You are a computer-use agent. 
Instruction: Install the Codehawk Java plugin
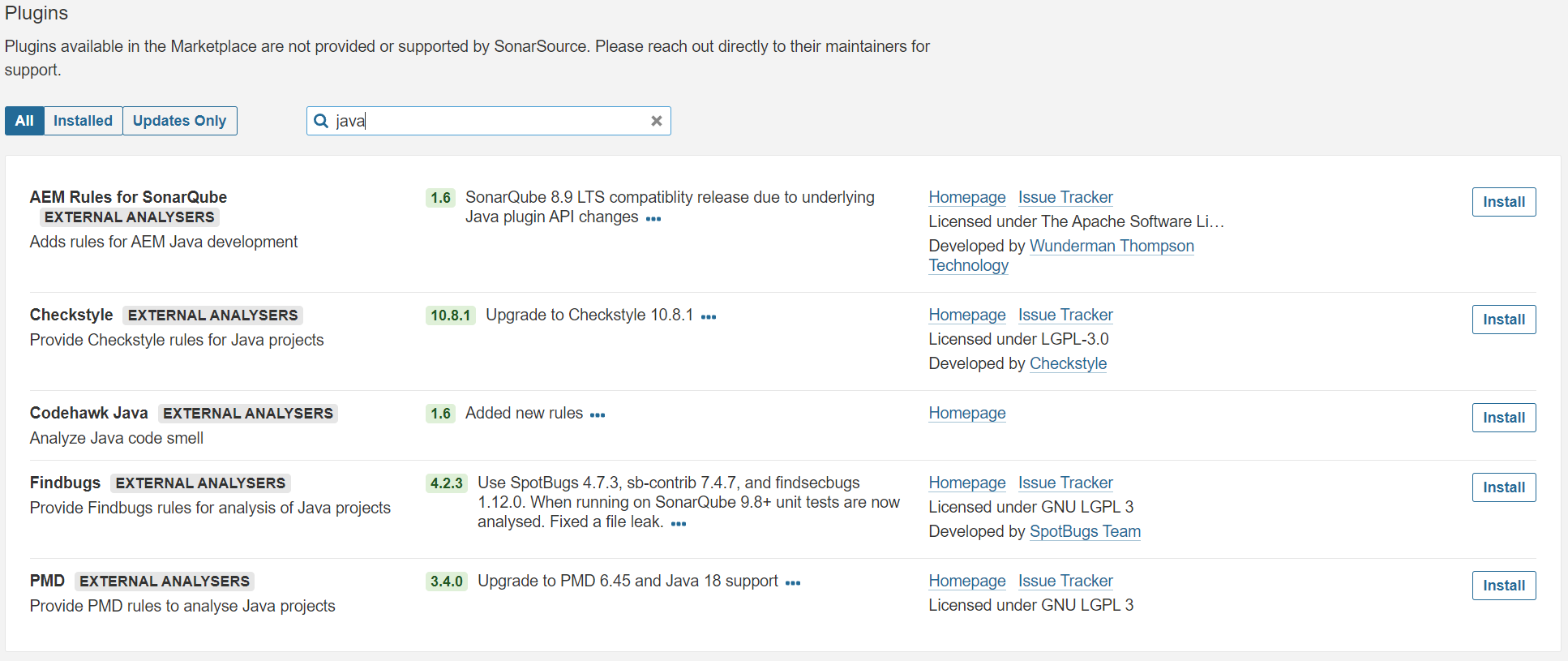1504,418
